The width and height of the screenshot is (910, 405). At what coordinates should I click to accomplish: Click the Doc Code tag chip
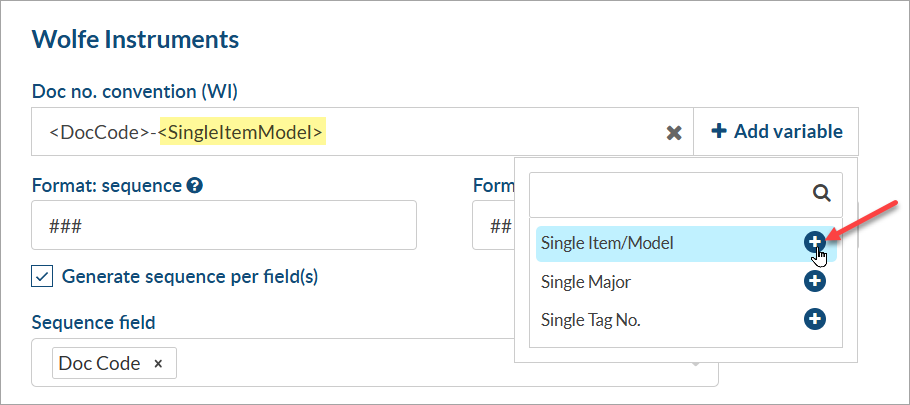(100, 364)
